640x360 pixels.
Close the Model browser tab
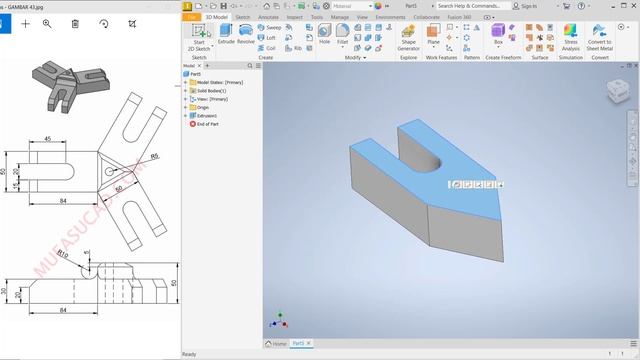[x=199, y=66]
